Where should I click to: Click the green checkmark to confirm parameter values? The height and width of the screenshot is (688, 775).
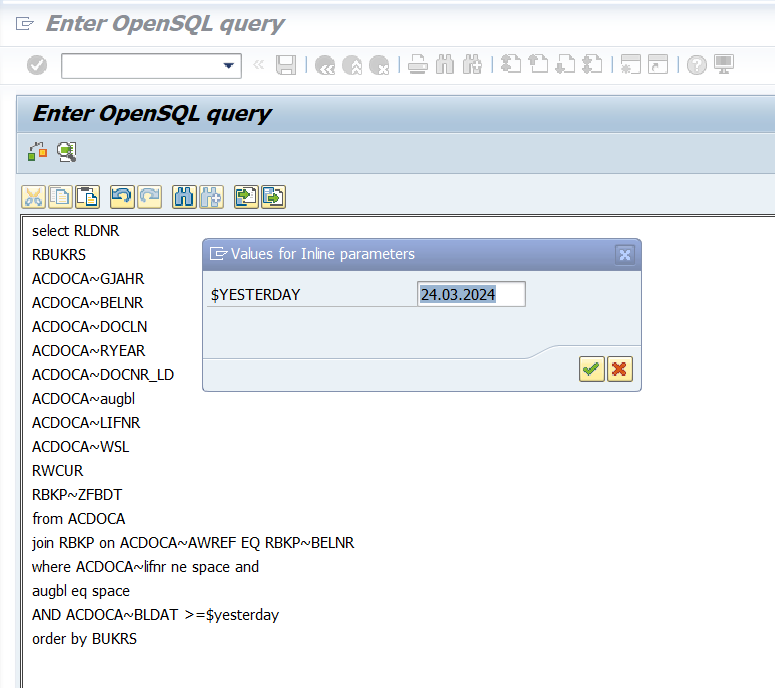pyautogui.click(x=591, y=370)
